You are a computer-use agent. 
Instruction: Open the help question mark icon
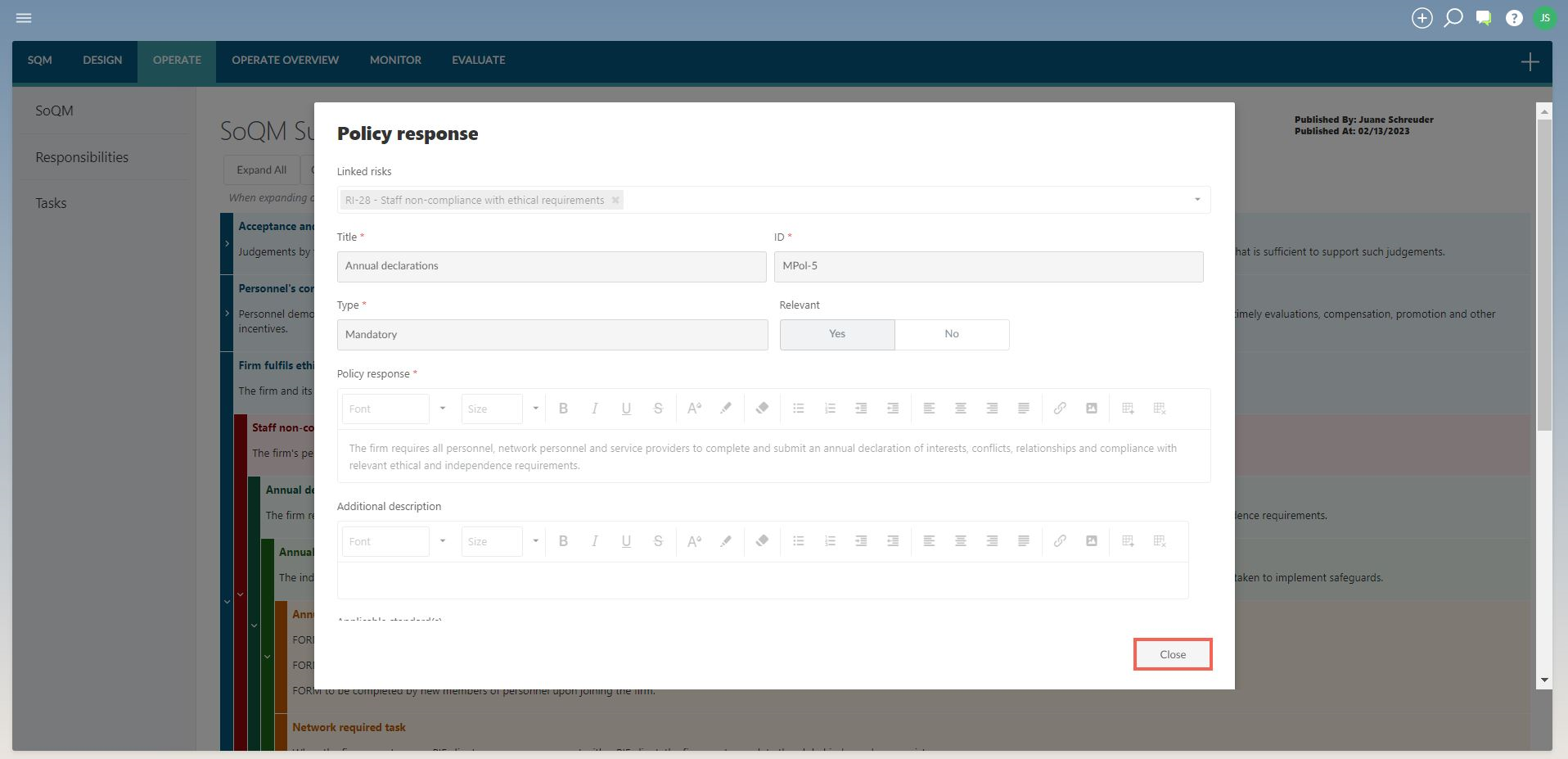pyautogui.click(x=1514, y=18)
